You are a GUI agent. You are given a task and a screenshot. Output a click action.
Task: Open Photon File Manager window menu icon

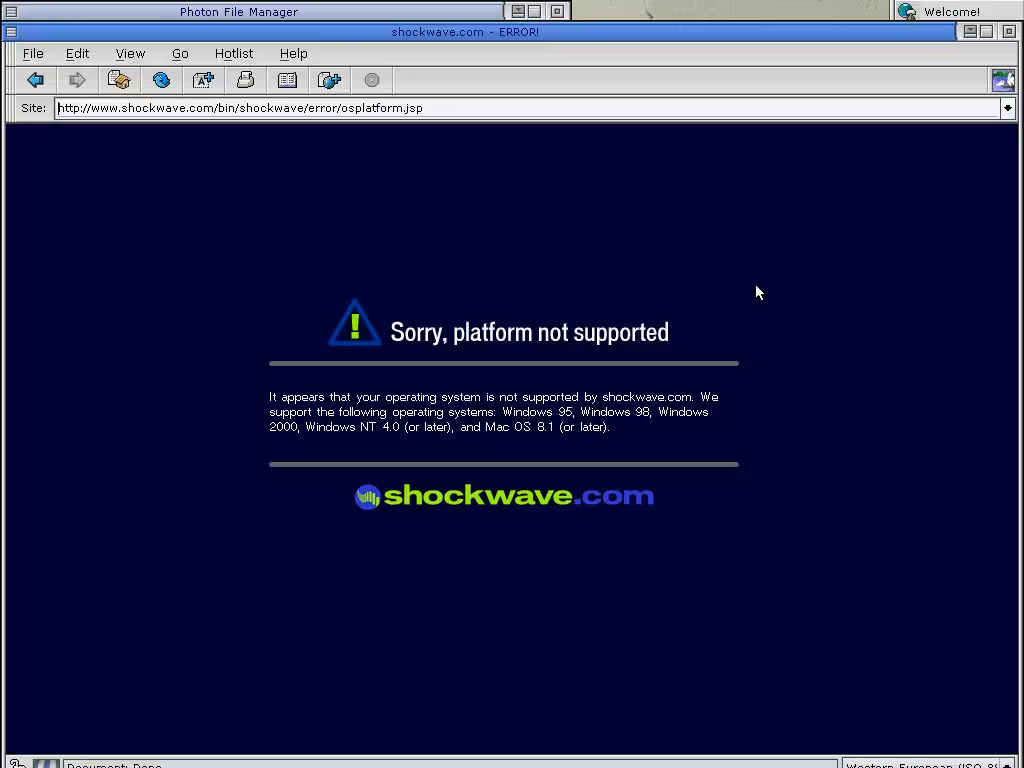11,12
